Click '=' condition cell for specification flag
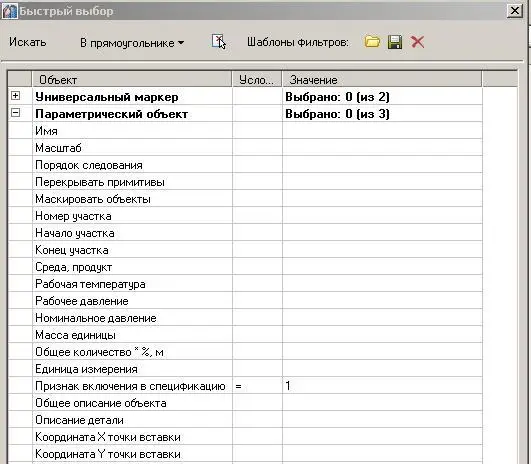The image size is (531, 464). [257, 386]
